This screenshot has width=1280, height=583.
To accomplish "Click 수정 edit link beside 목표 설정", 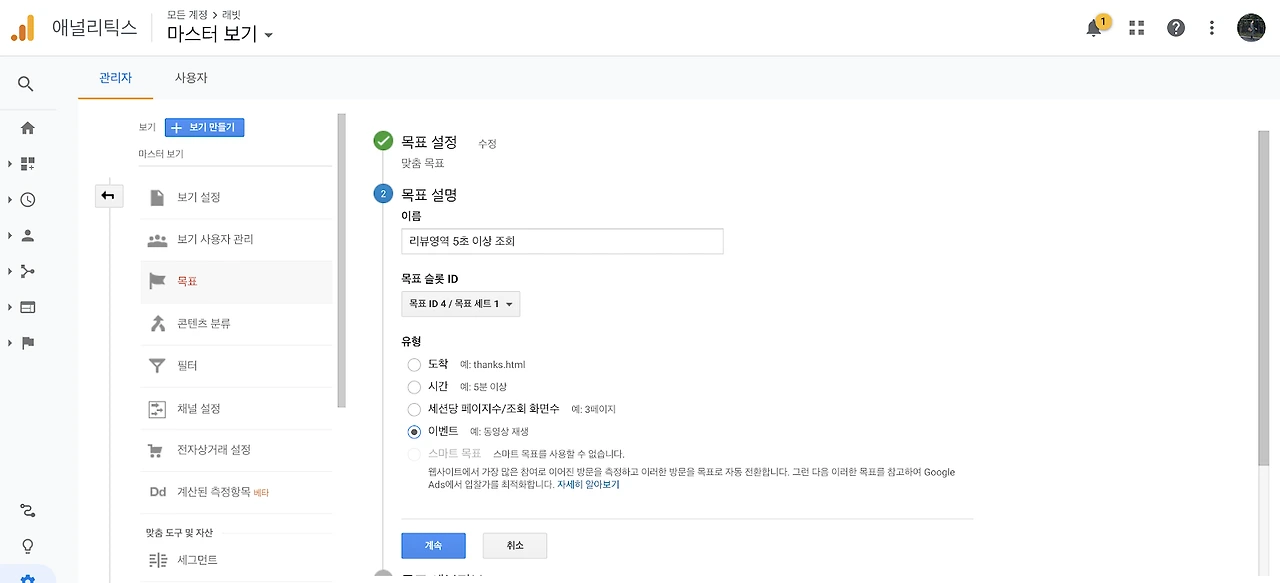I will [487, 144].
